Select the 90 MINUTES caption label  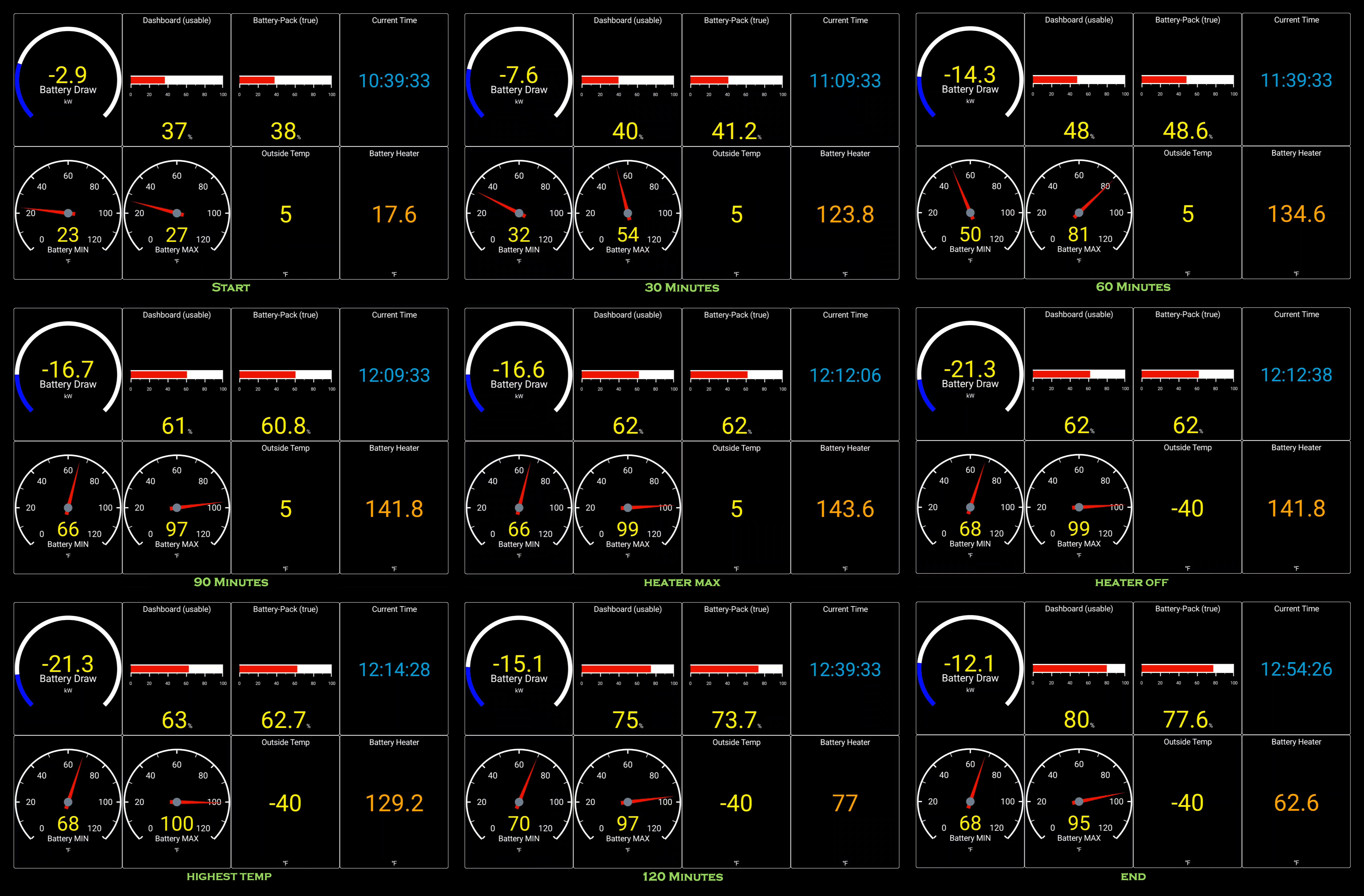tap(231, 582)
